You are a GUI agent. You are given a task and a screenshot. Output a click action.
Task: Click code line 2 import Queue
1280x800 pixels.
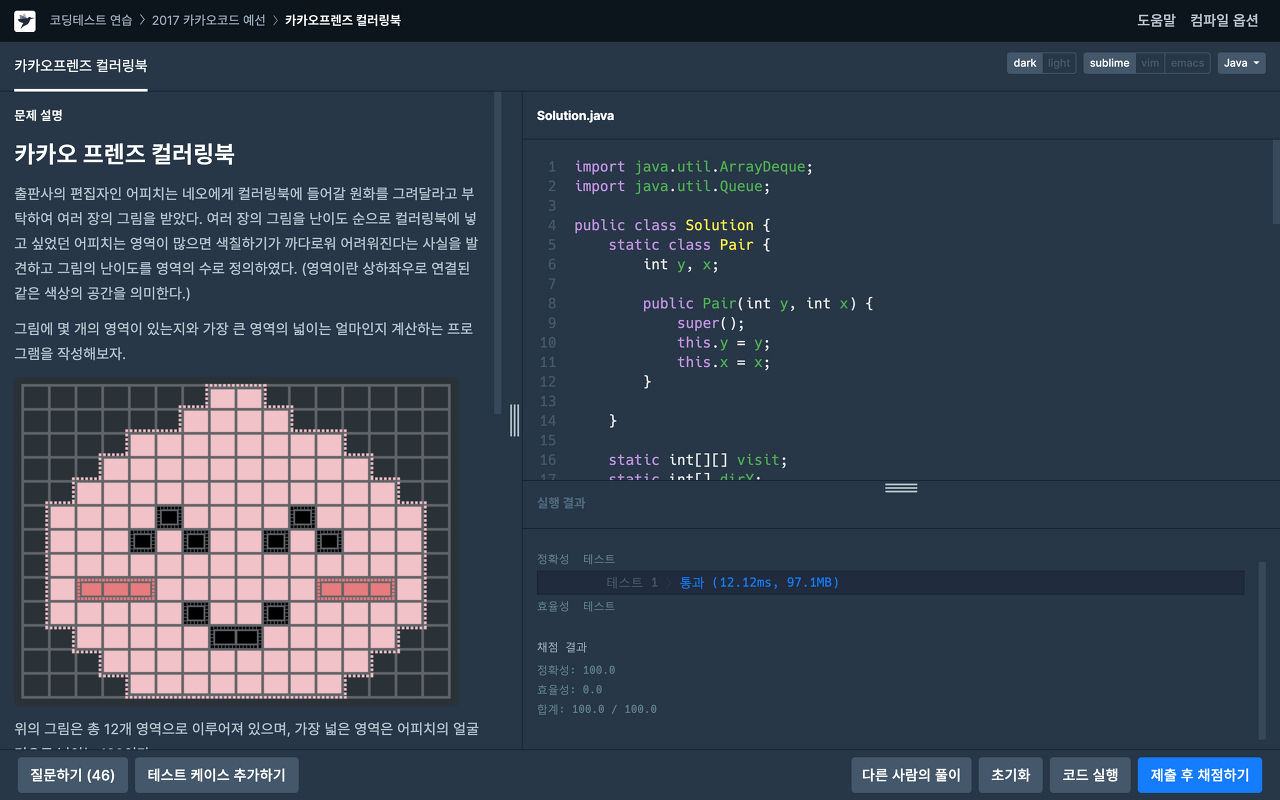click(672, 186)
